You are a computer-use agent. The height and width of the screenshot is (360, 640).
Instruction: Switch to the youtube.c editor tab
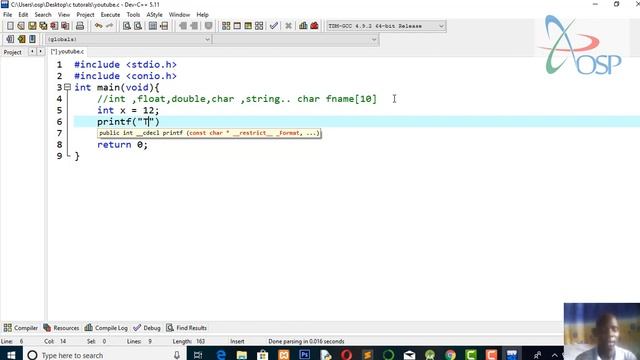[x=67, y=52]
